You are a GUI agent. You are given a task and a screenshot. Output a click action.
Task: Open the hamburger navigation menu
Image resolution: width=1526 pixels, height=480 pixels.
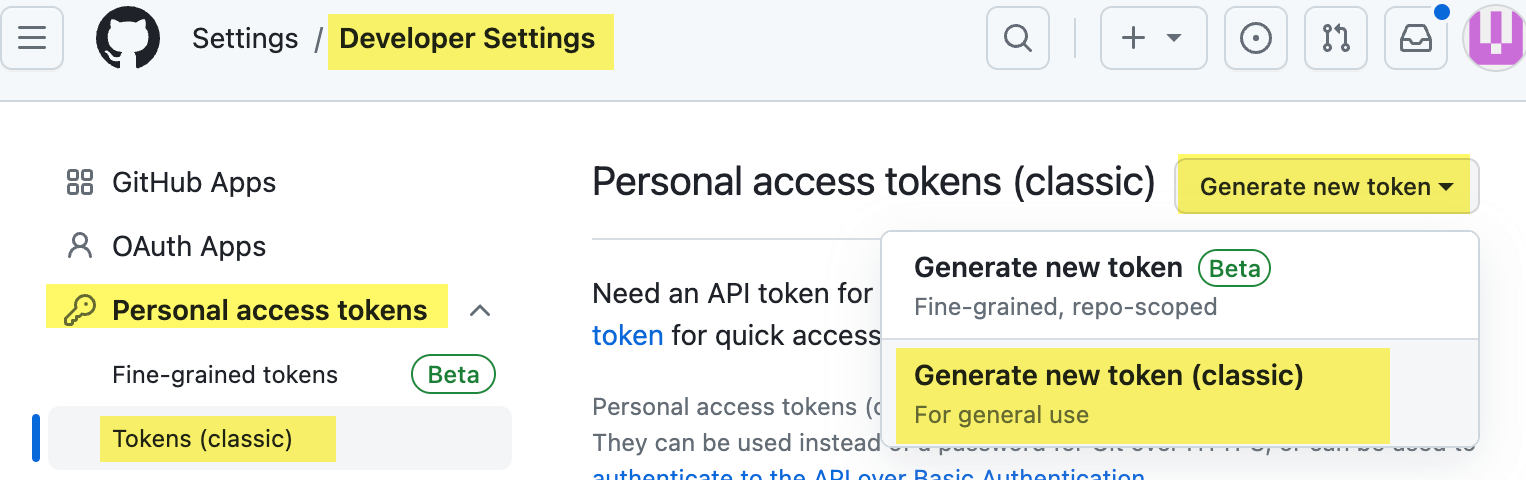pyautogui.click(x=32, y=39)
